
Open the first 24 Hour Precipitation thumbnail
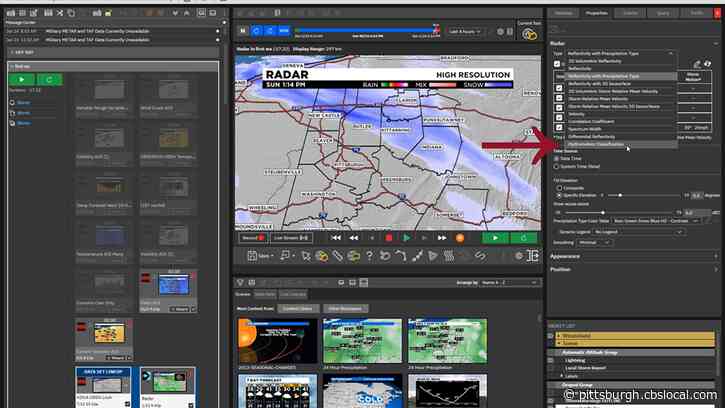pyautogui.click(x=362, y=340)
